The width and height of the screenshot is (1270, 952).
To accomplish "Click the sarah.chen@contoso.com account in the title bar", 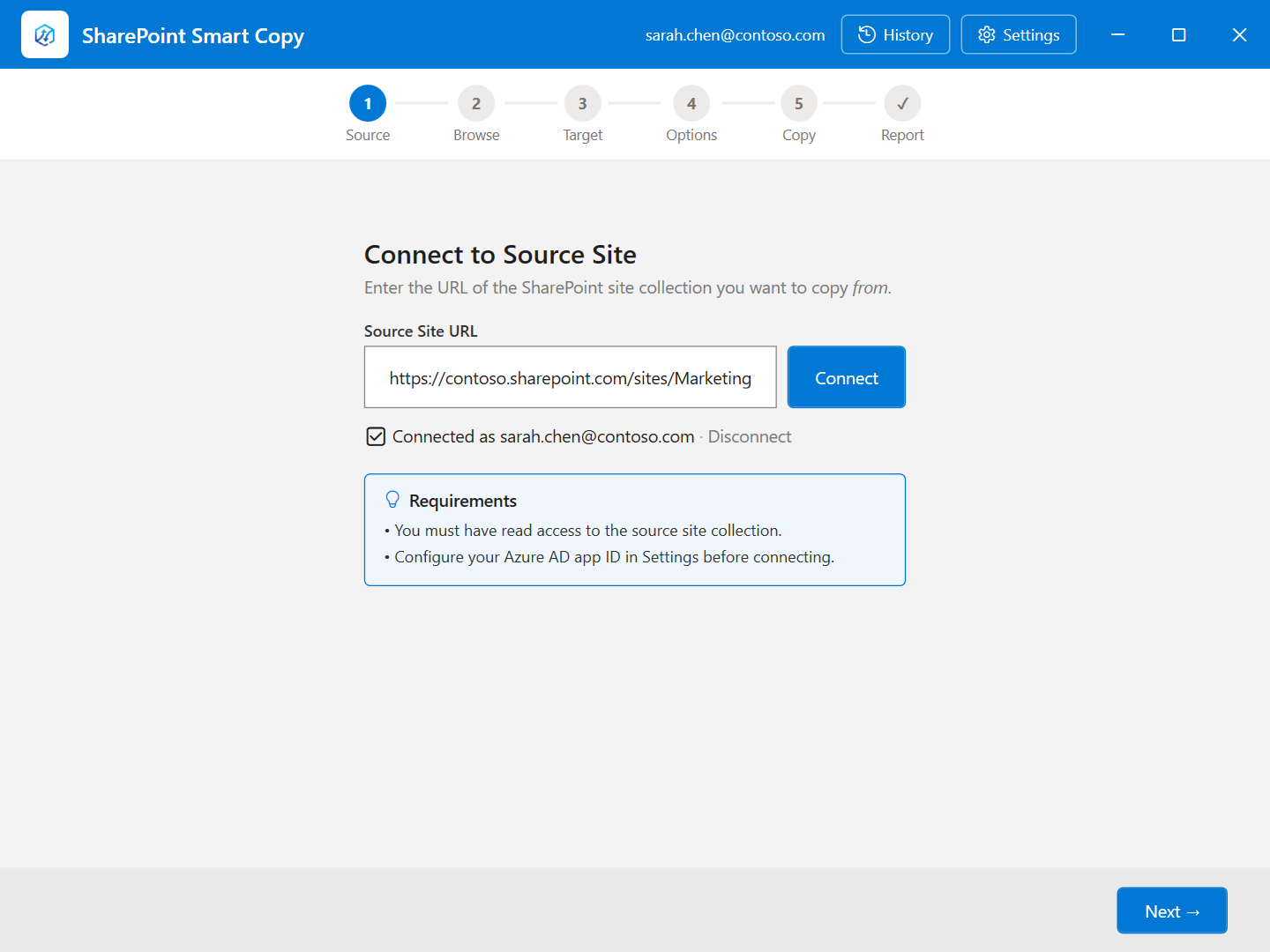I will pyautogui.click(x=736, y=35).
